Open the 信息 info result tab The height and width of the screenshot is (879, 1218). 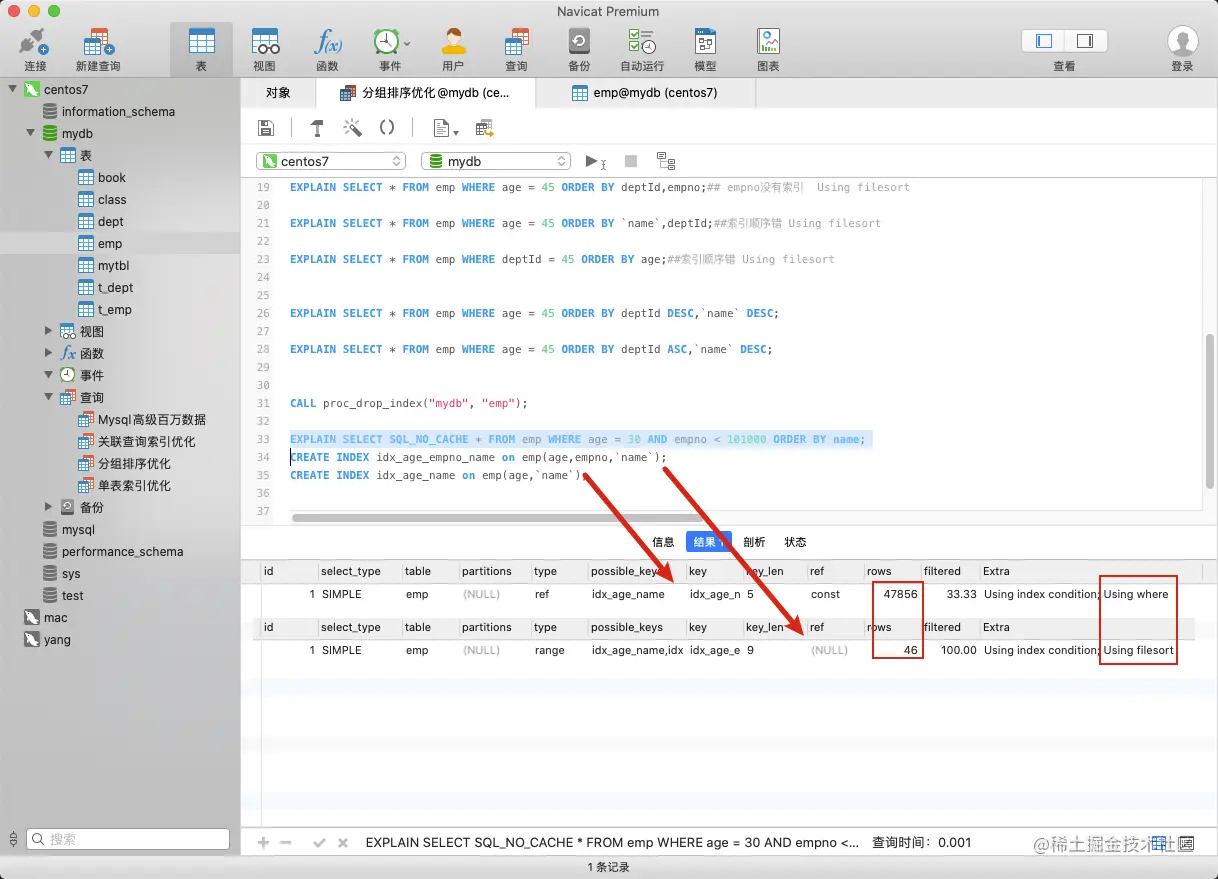(663, 542)
